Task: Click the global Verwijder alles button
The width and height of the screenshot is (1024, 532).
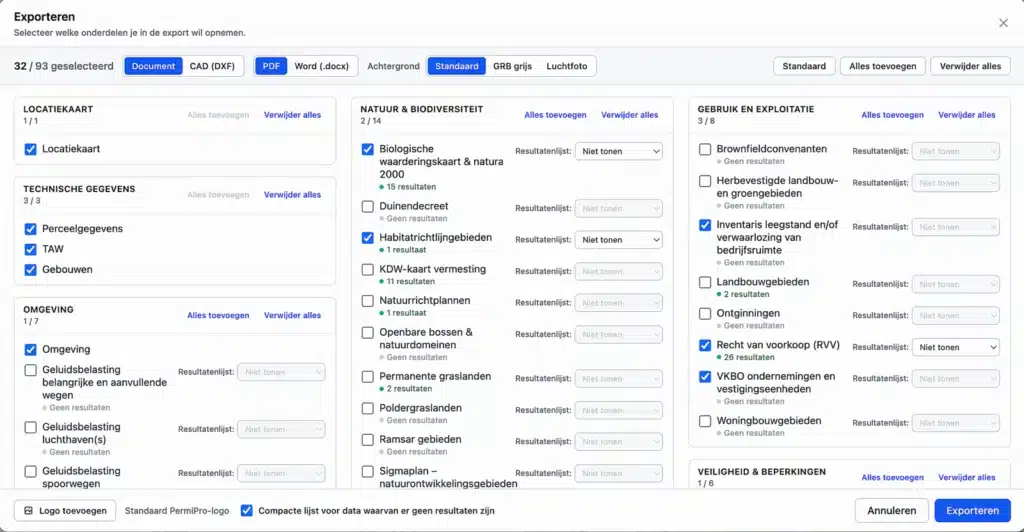Action: pyautogui.click(x=970, y=66)
